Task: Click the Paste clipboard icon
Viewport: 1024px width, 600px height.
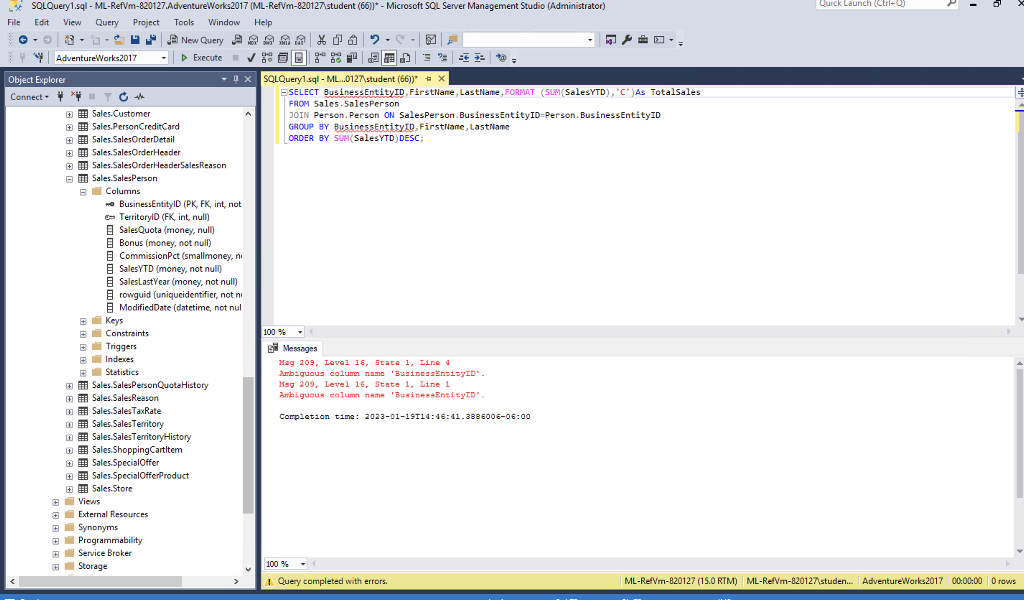Action: (x=353, y=40)
